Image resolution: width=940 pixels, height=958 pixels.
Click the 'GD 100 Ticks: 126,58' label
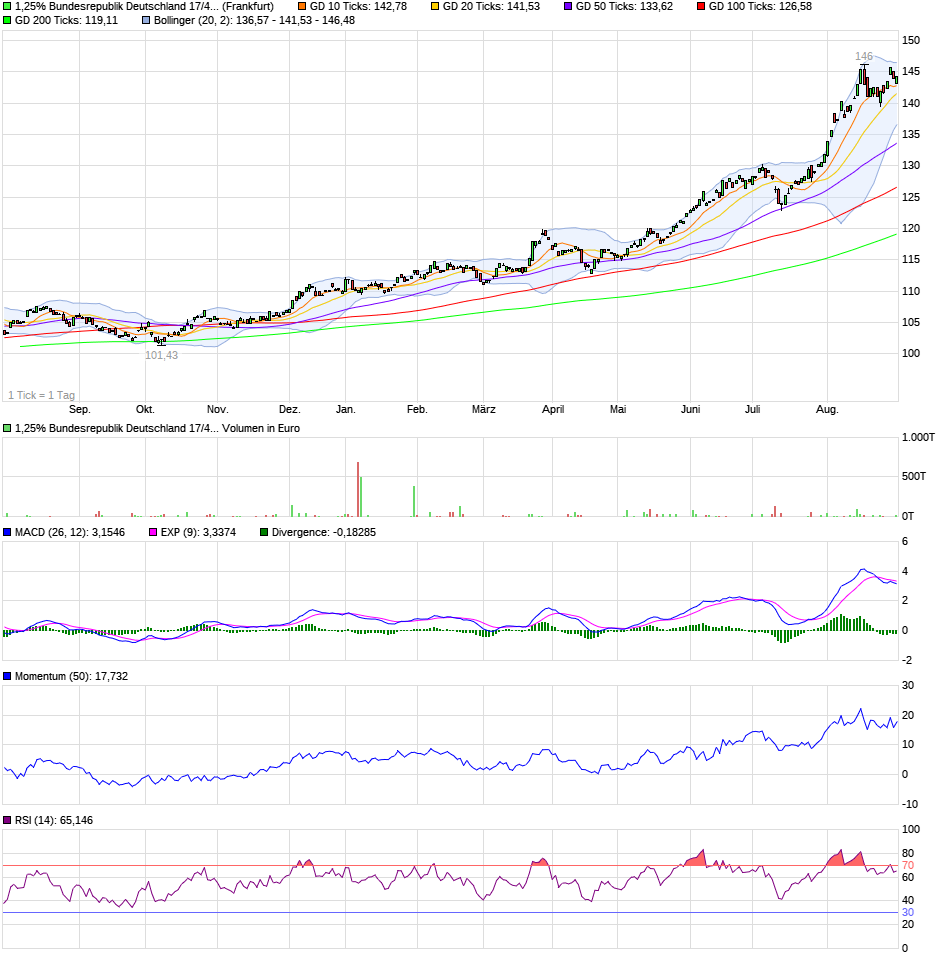pyautogui.click(x=760, y=7)
